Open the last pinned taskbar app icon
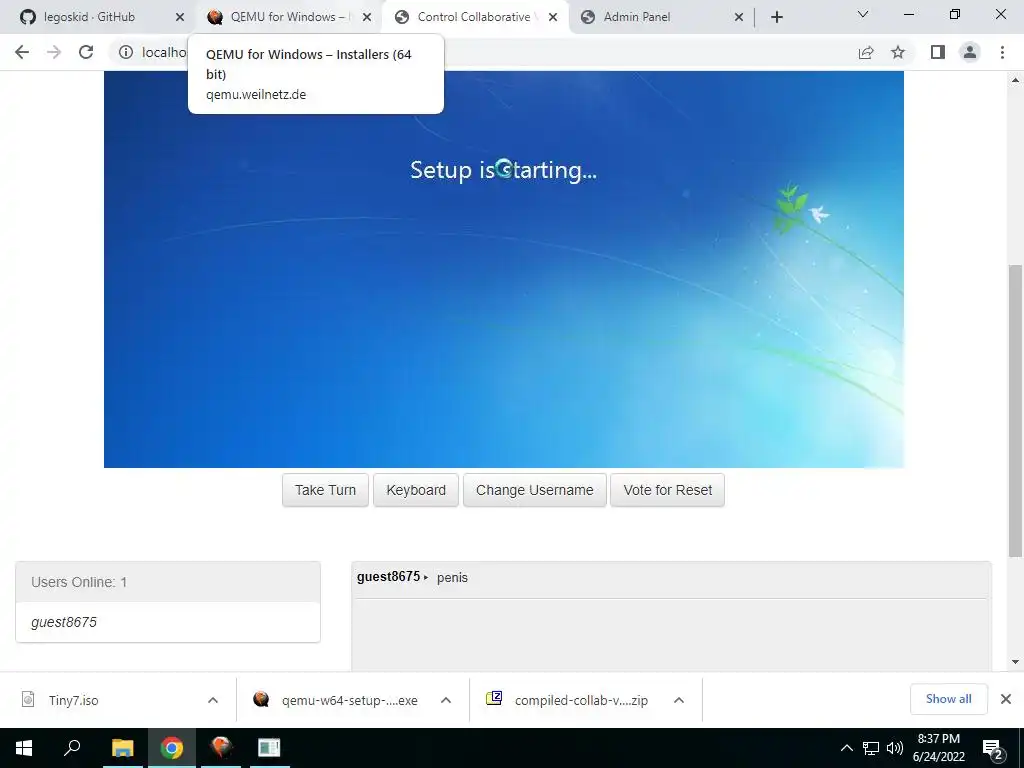Viewport: 1024px width, 768px height. (x=269, y=748)
